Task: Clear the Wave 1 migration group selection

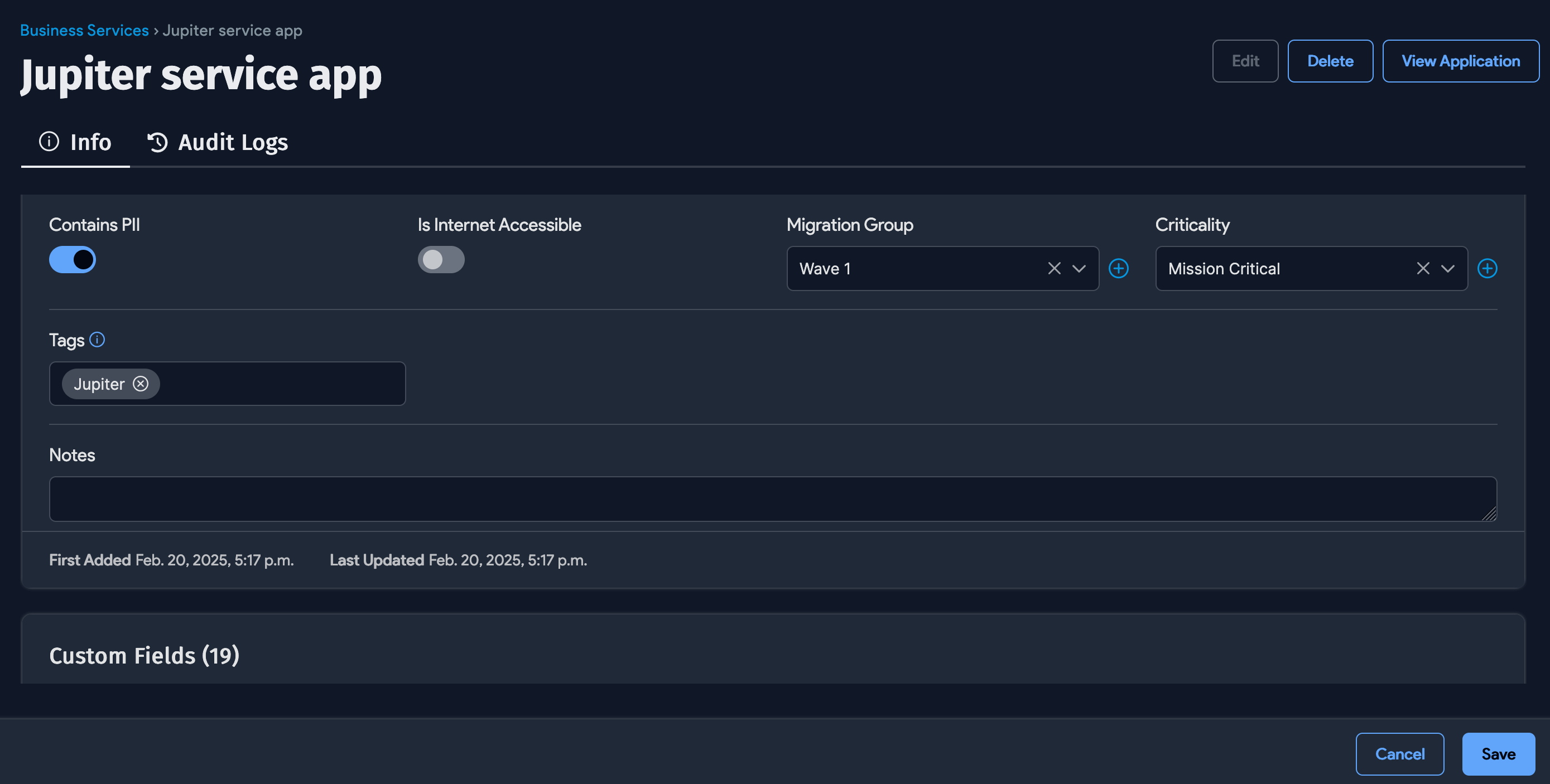Action: [1053, 268]
